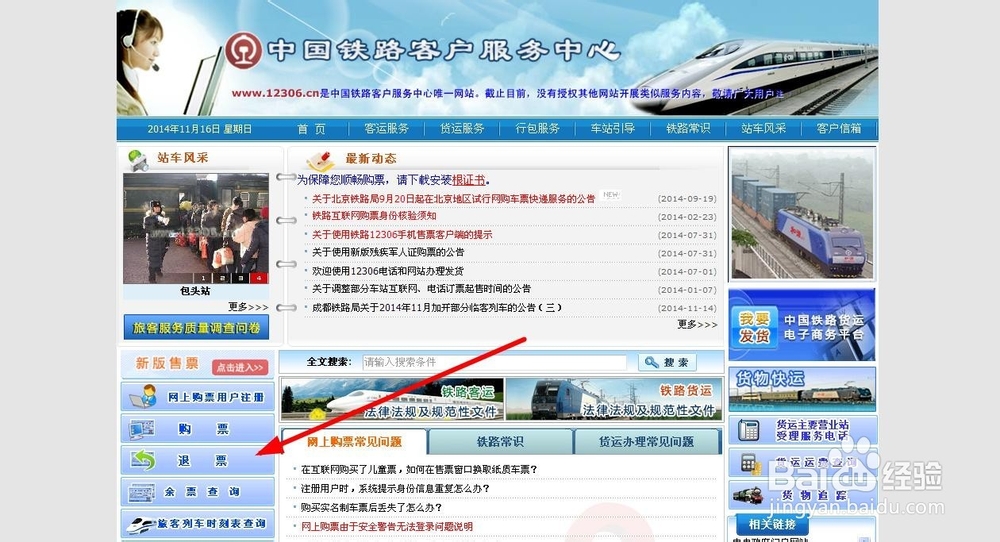
Task: Switch to the 铁路常识 tab below banners
Action: point(501,441)
